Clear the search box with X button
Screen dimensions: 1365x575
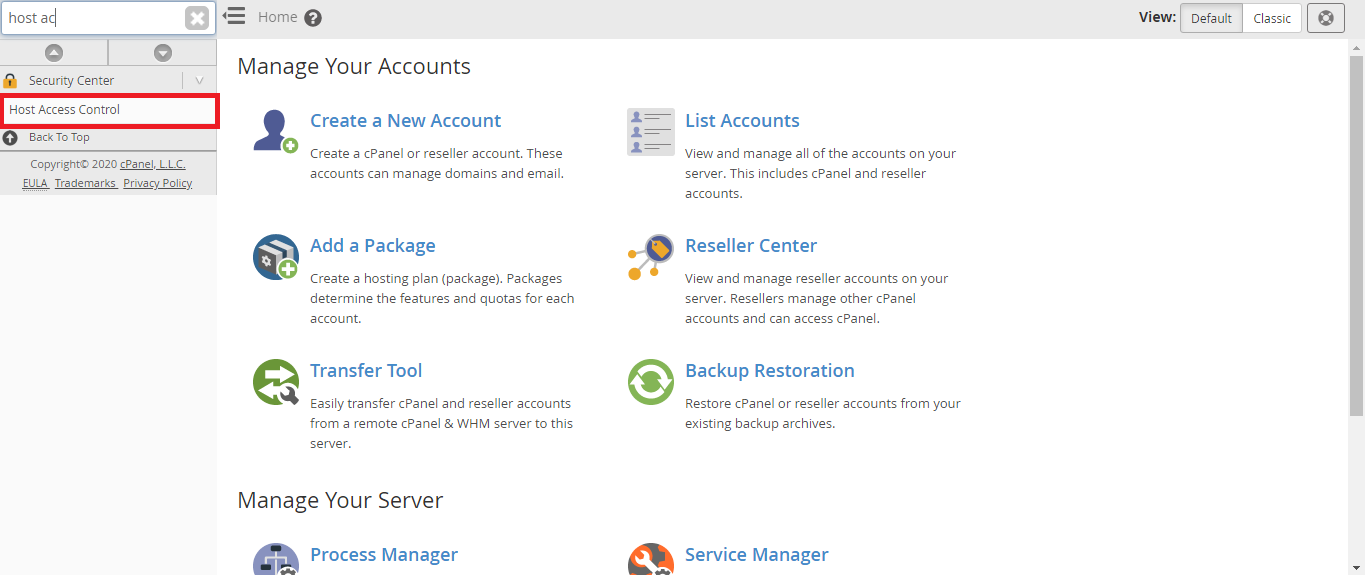[197, 18]
